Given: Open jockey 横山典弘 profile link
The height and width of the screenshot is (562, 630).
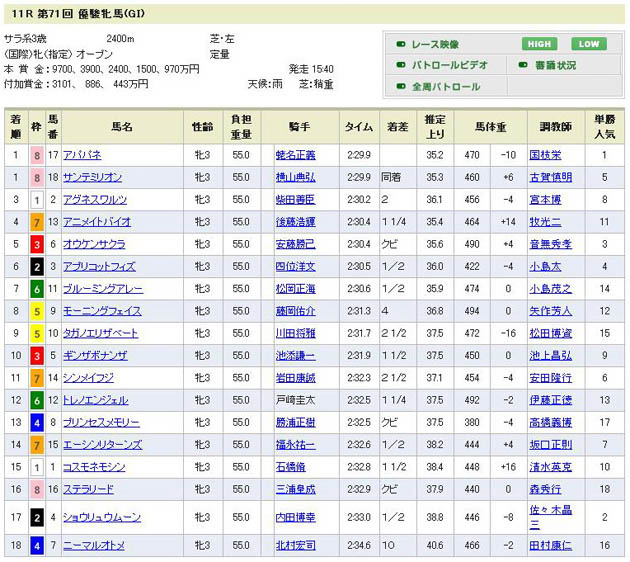Looking at the screenshot, I should click(294, 177).
